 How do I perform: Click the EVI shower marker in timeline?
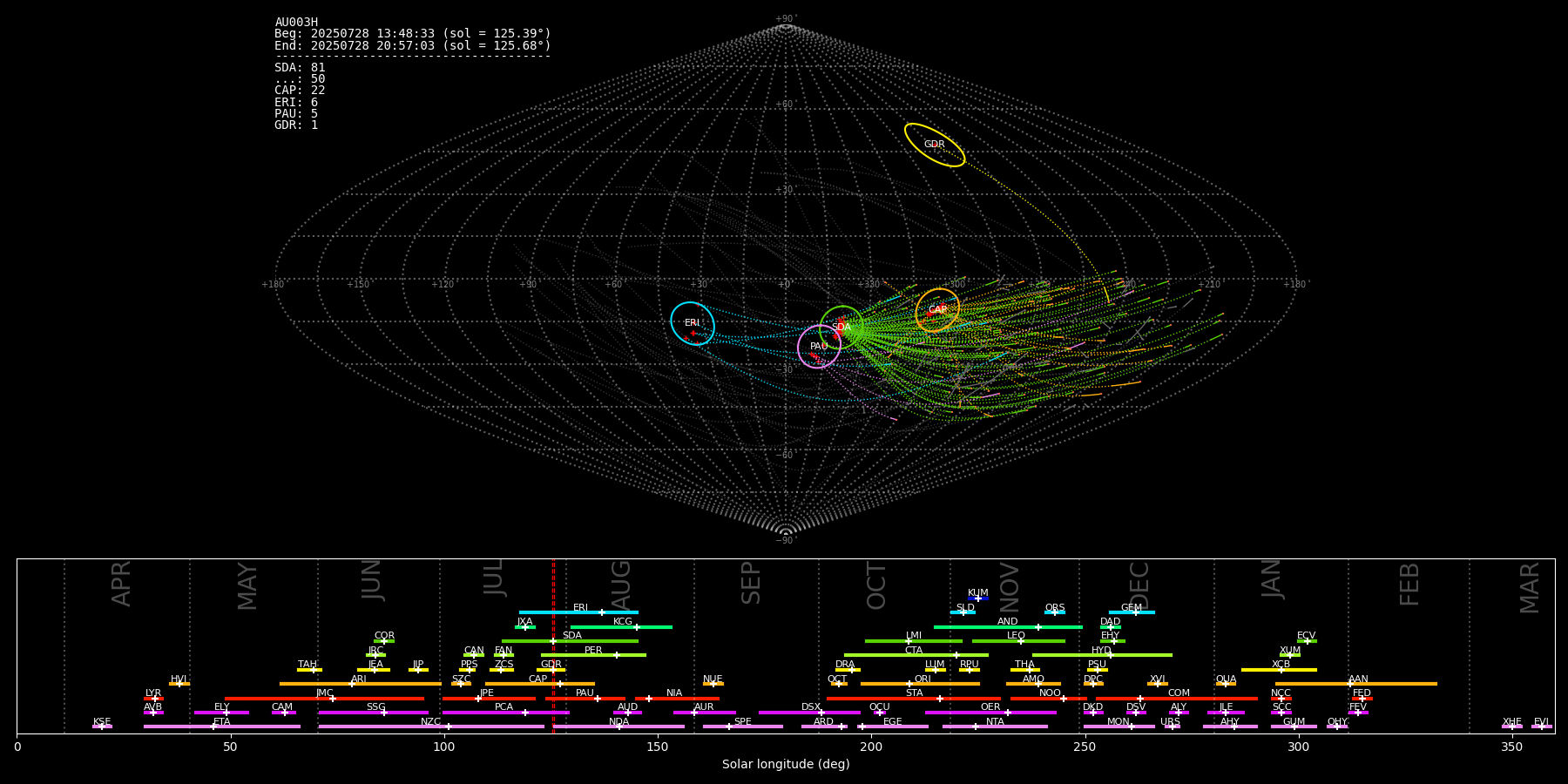pos(1542,727)
